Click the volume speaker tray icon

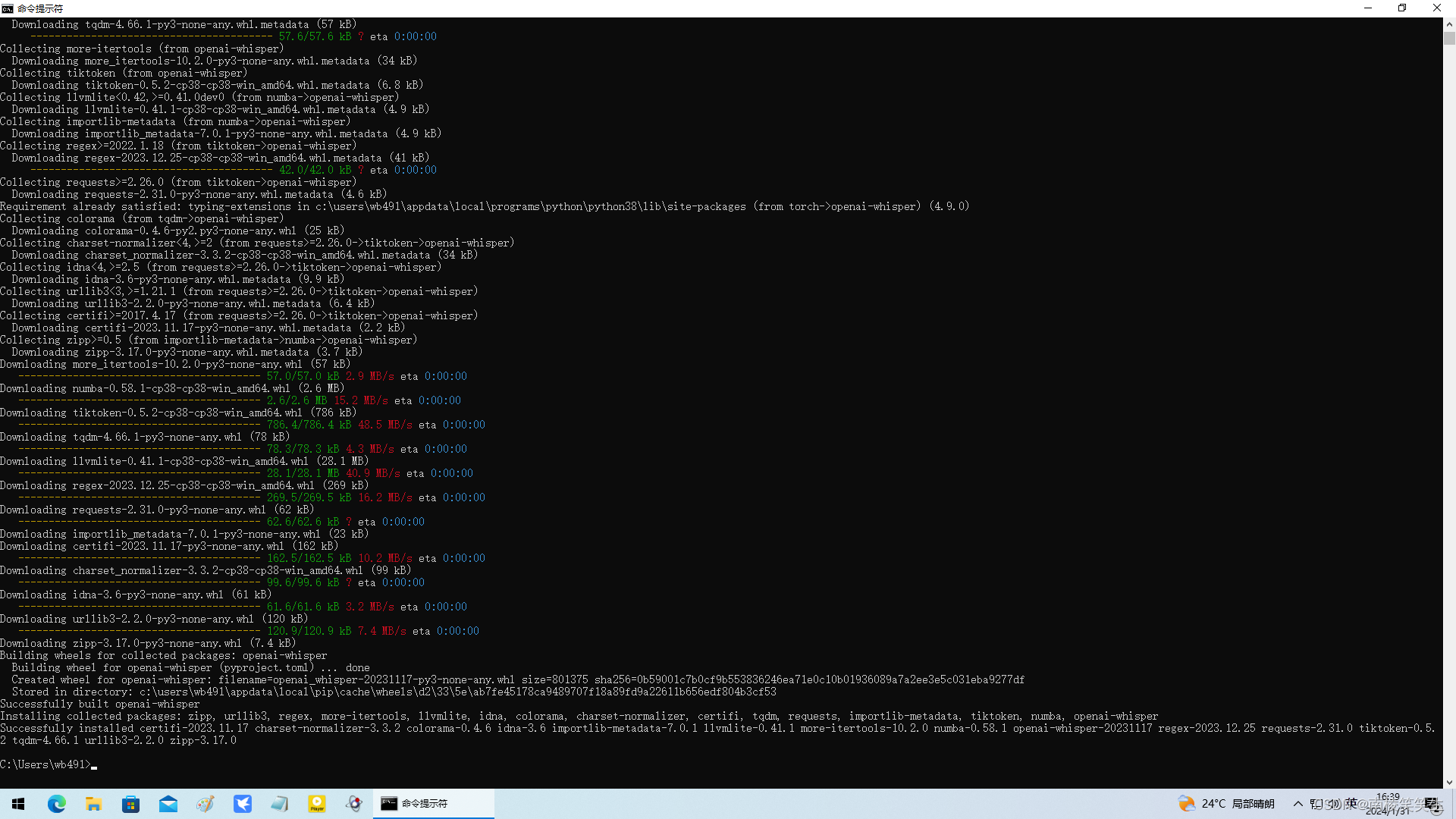point(1334,804)
